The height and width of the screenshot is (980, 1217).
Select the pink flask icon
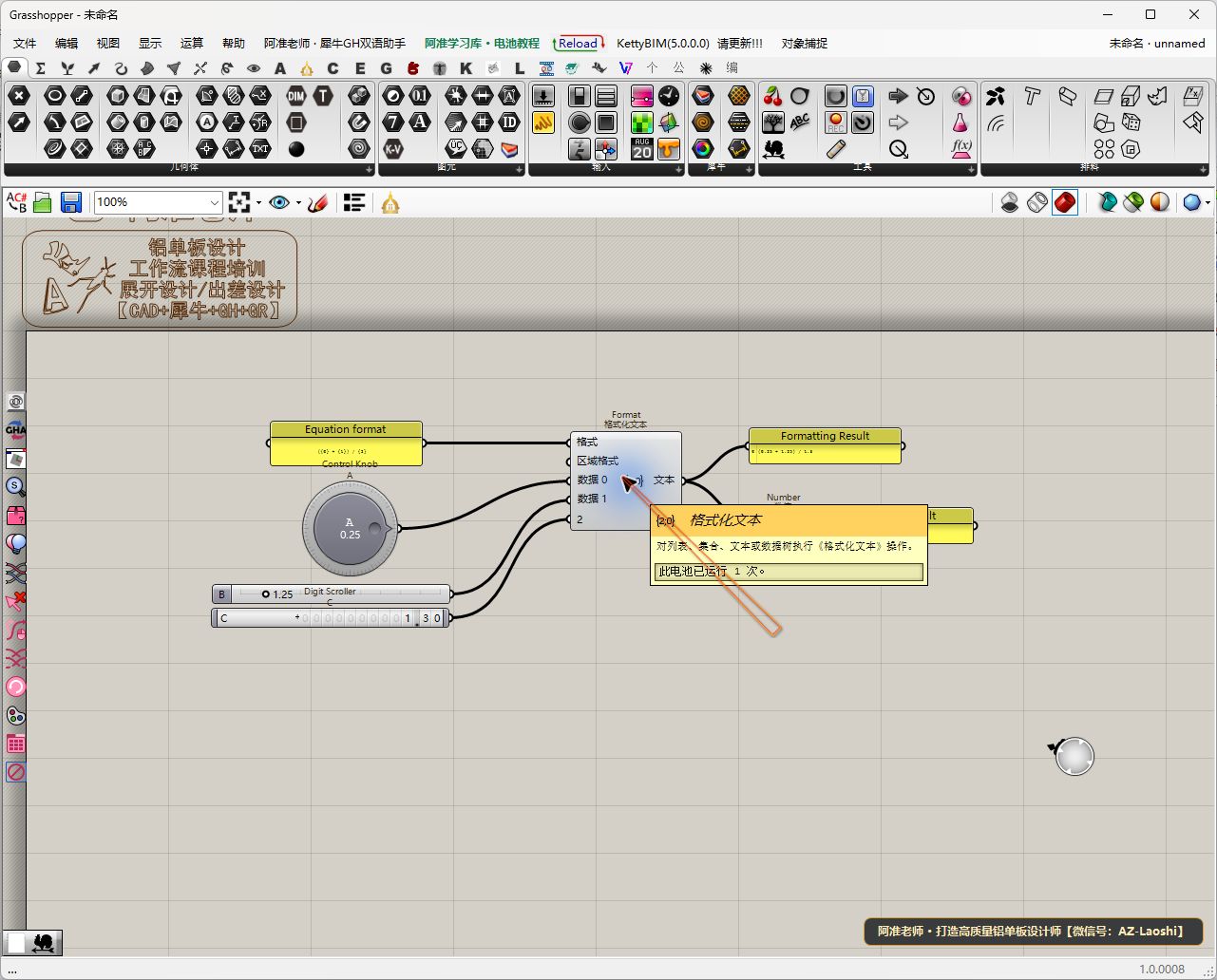coord(960,122)
